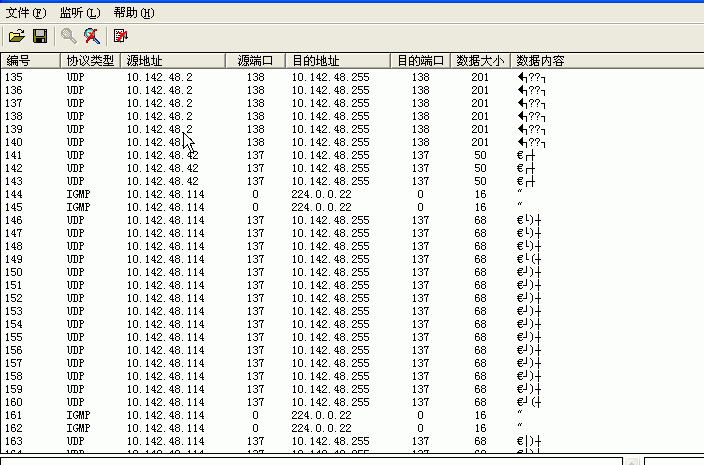Sort by 源地址 column header
704x465 pixels.
pos(173,61)
